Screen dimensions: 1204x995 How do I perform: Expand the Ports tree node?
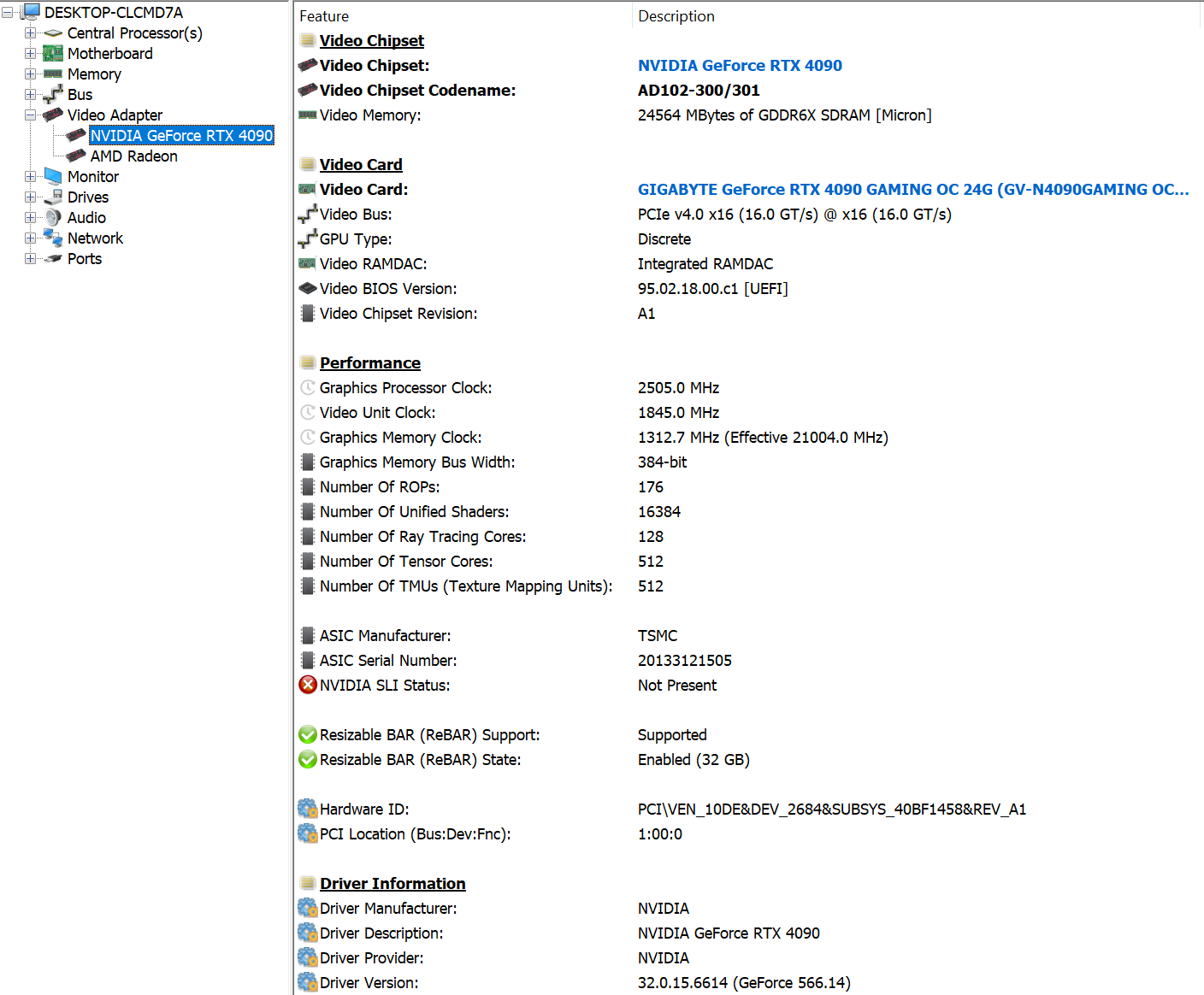coord(30,259)
